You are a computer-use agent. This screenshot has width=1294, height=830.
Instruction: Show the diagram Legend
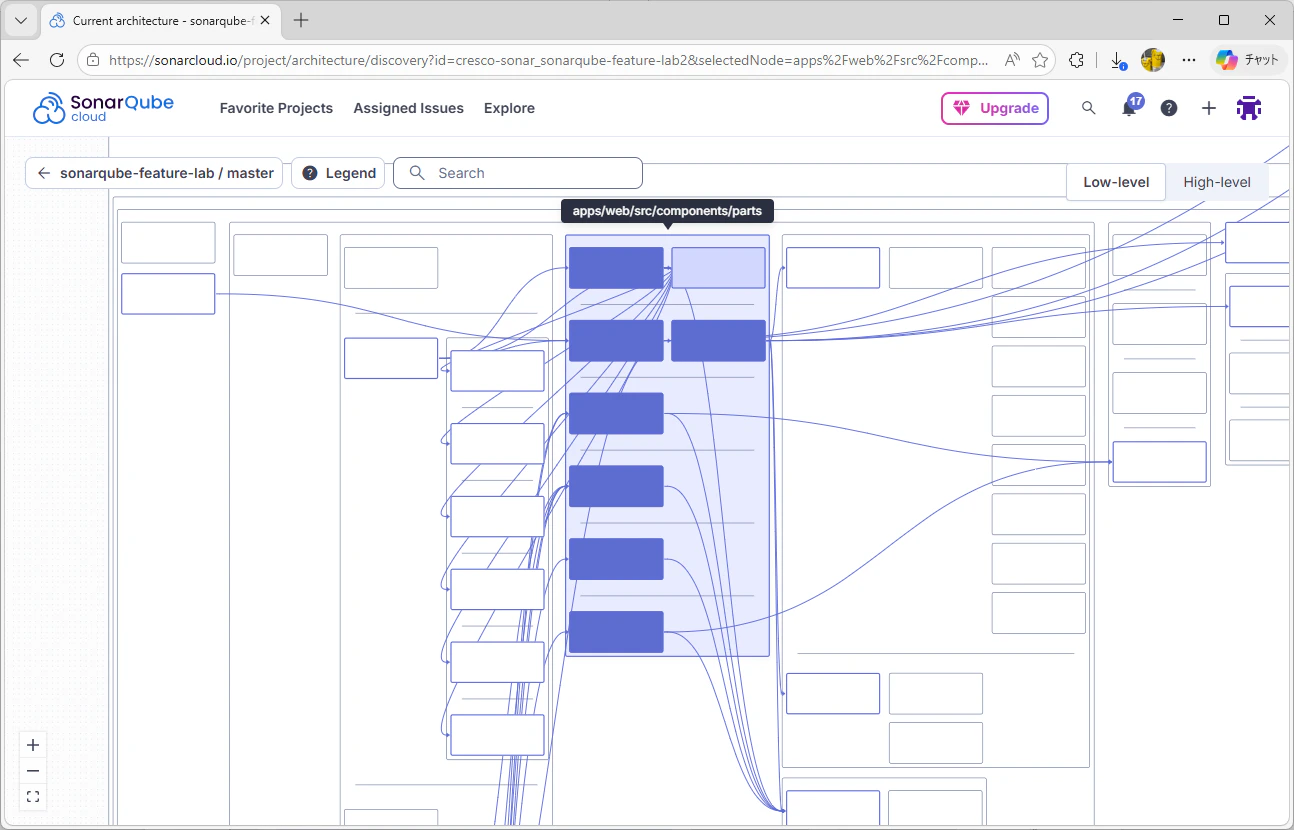[339, 173]
